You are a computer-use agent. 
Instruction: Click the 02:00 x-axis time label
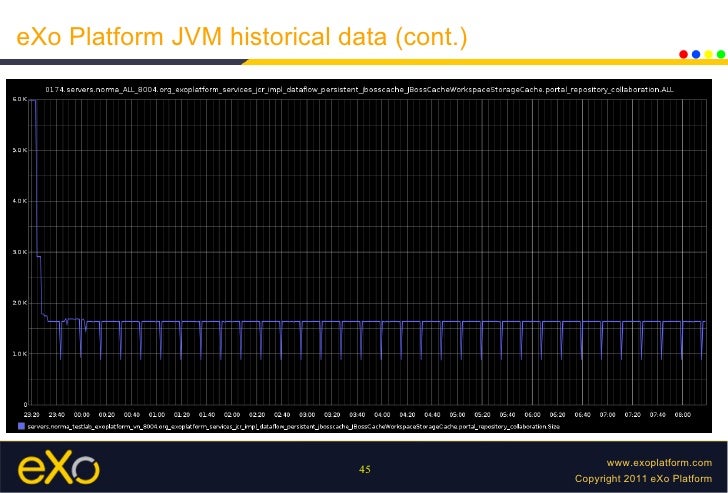pos(232,415)
